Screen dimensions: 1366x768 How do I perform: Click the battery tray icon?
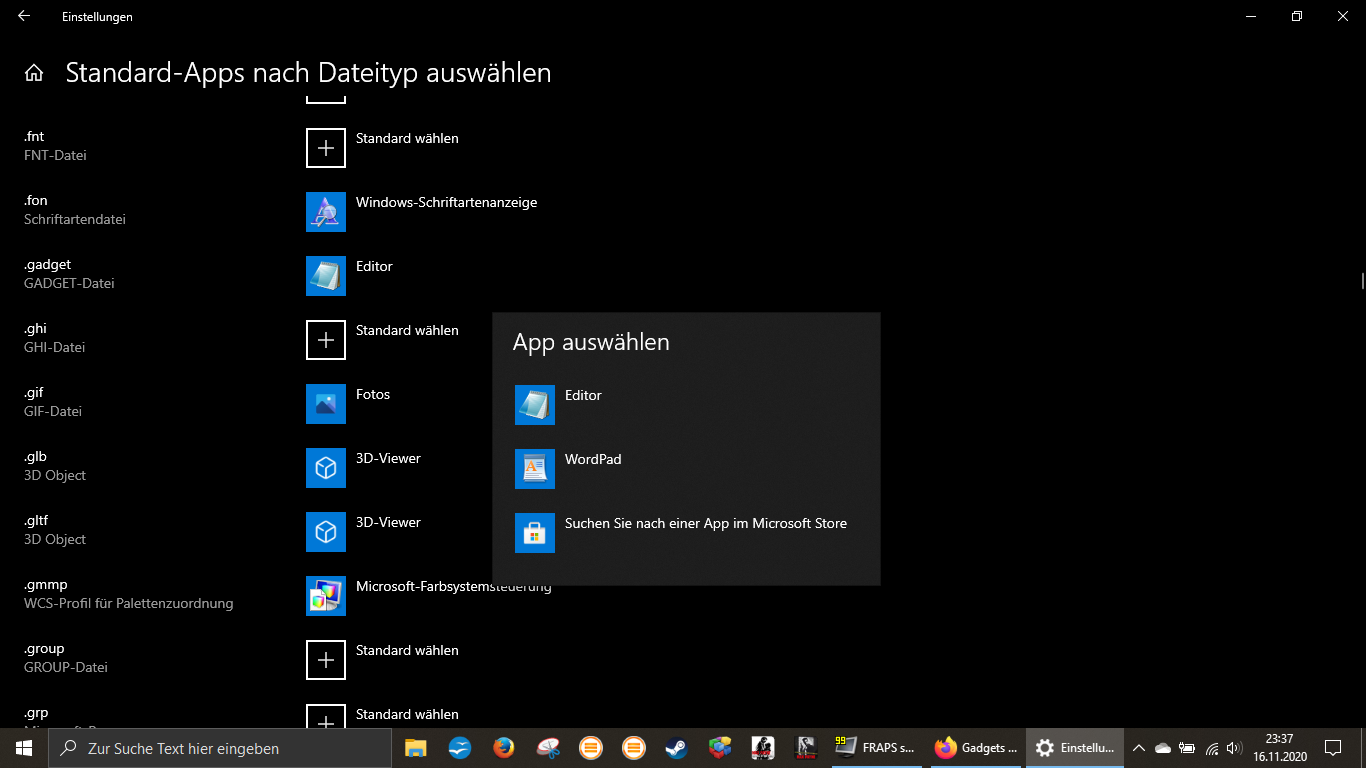pyautogui.click(x=1188, y=748)
